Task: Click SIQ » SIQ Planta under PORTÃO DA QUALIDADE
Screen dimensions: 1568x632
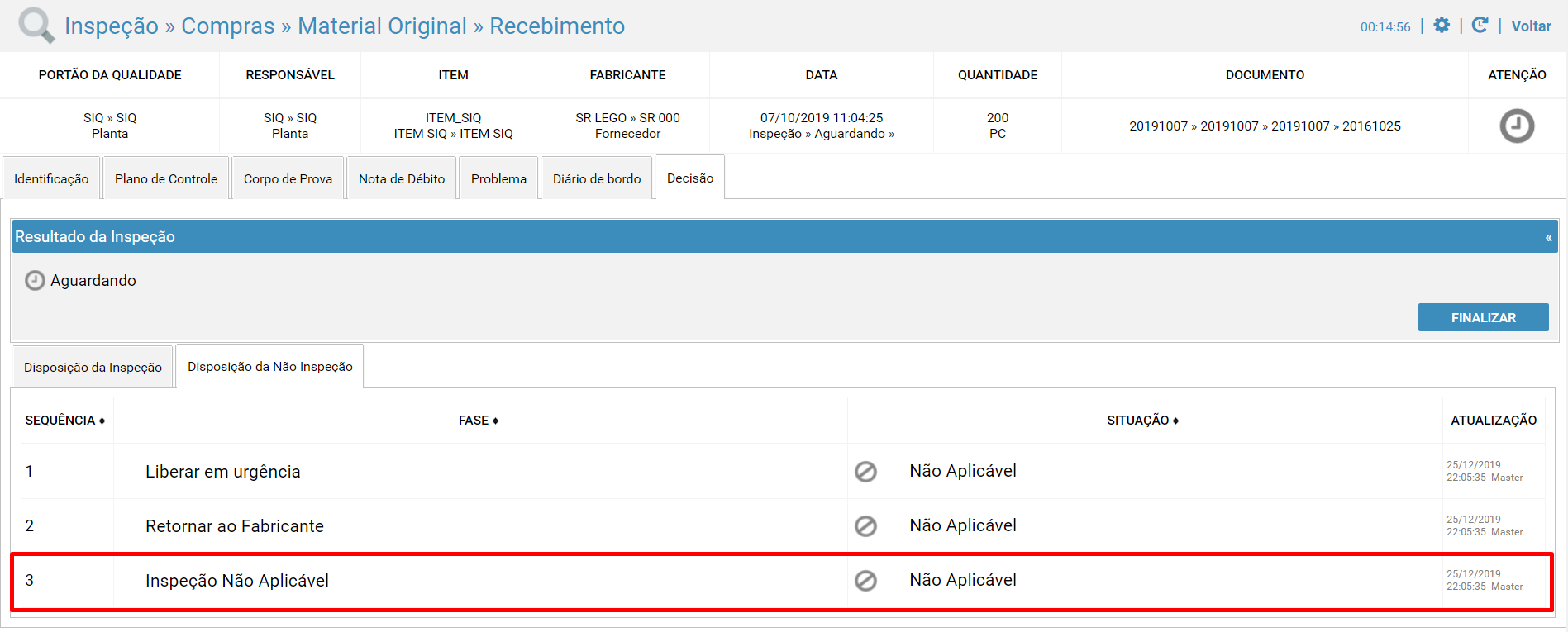Action: click(x=110, y=126)
